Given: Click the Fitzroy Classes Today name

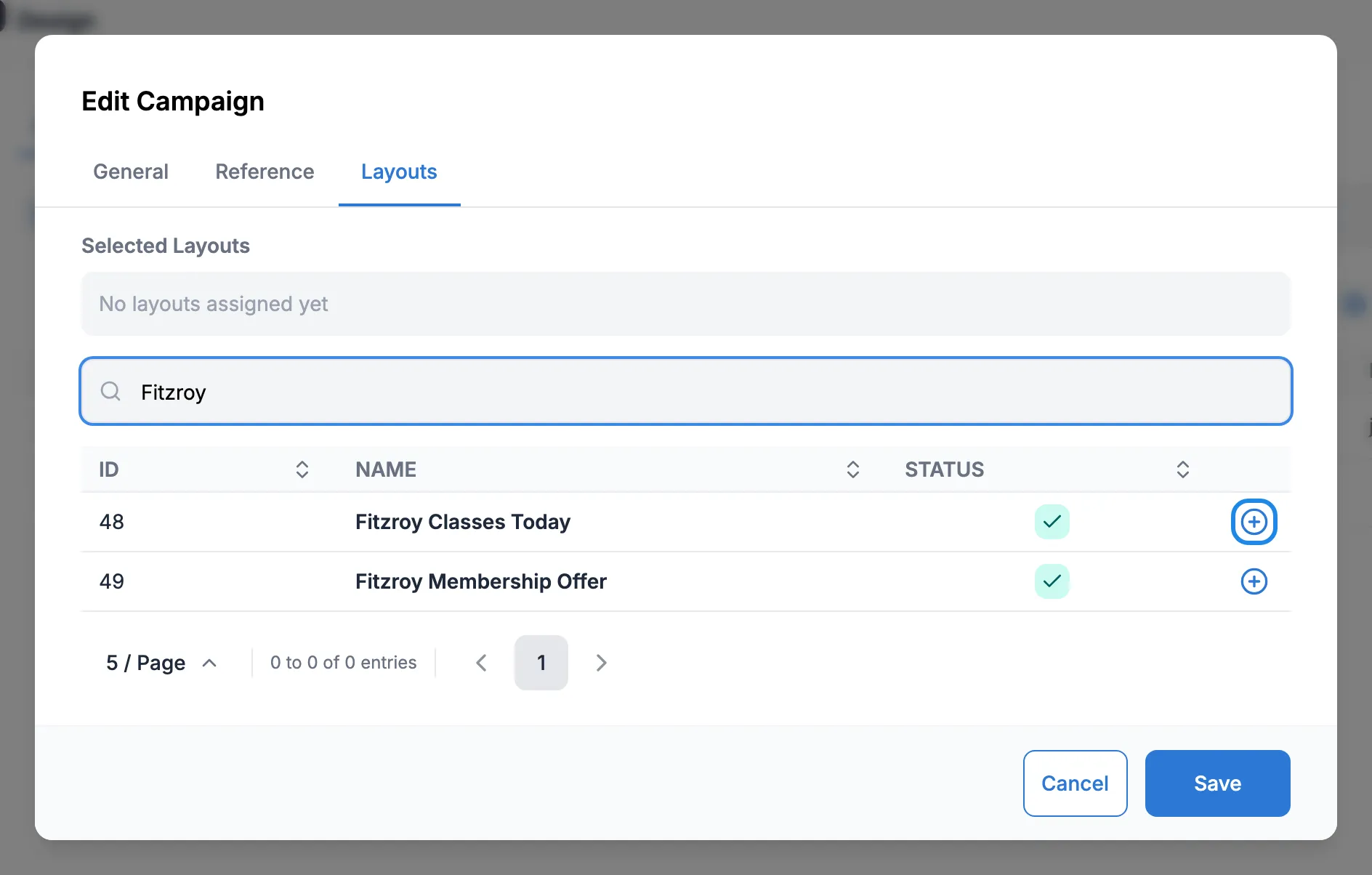Looking at the screenshot, I should [463, 522].
